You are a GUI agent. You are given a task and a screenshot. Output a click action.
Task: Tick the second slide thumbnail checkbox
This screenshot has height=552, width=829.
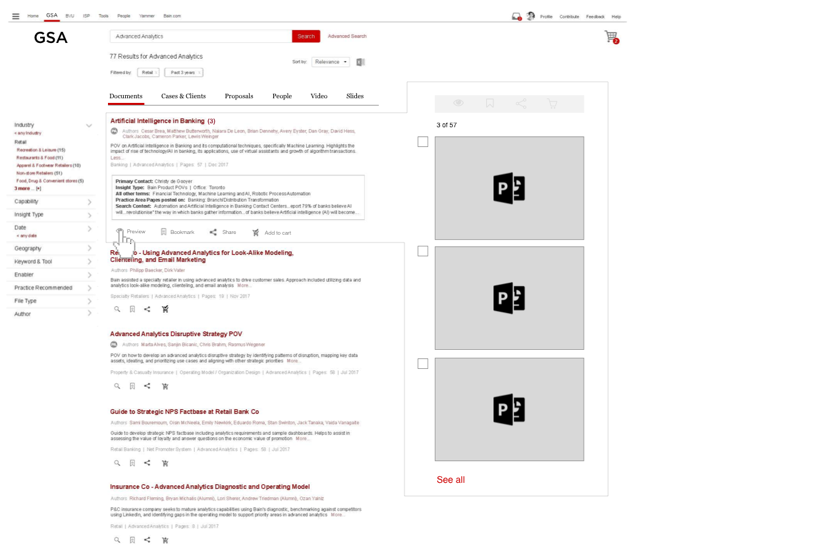[x=423, y=251]
